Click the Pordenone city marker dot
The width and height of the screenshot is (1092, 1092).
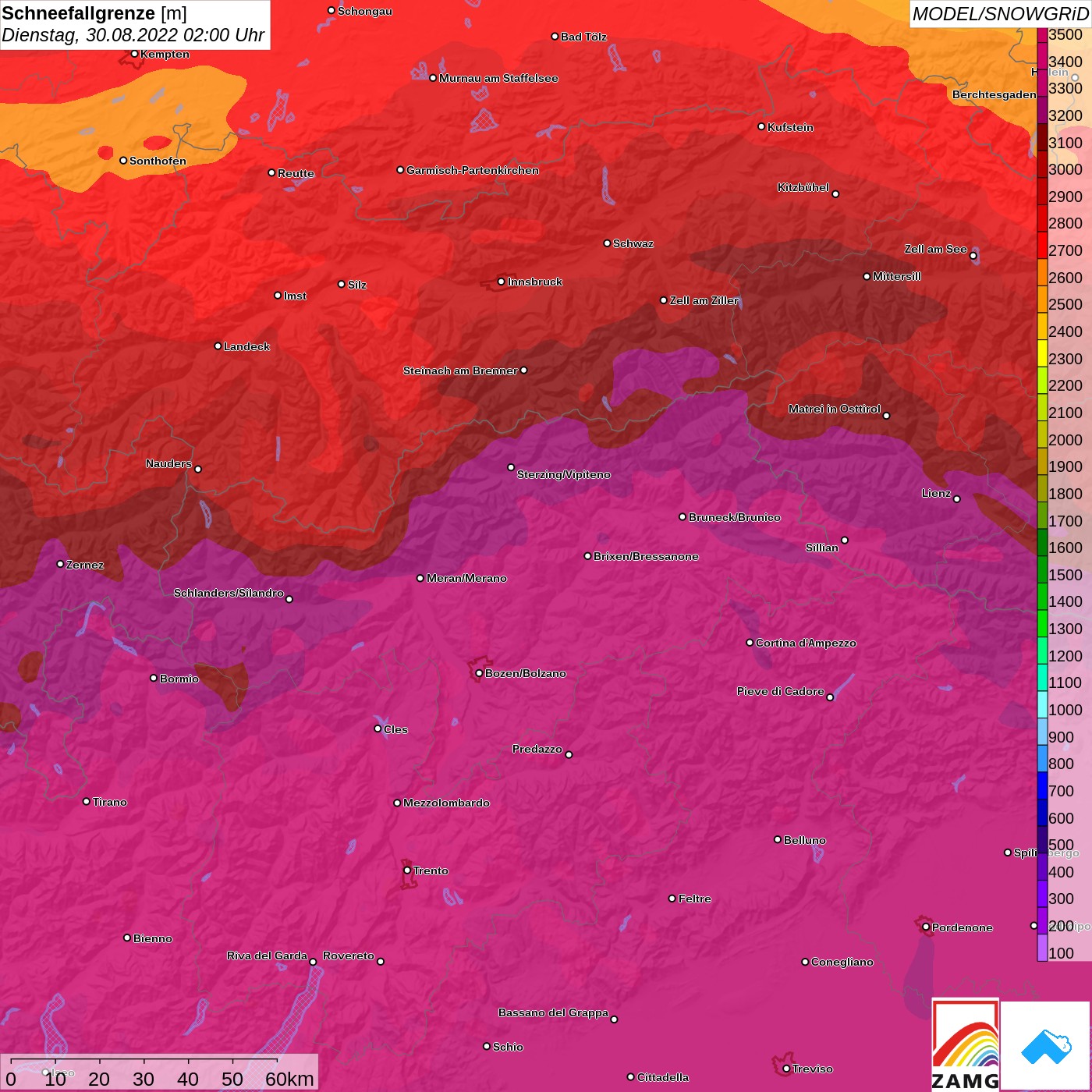(x=926, y=927)
